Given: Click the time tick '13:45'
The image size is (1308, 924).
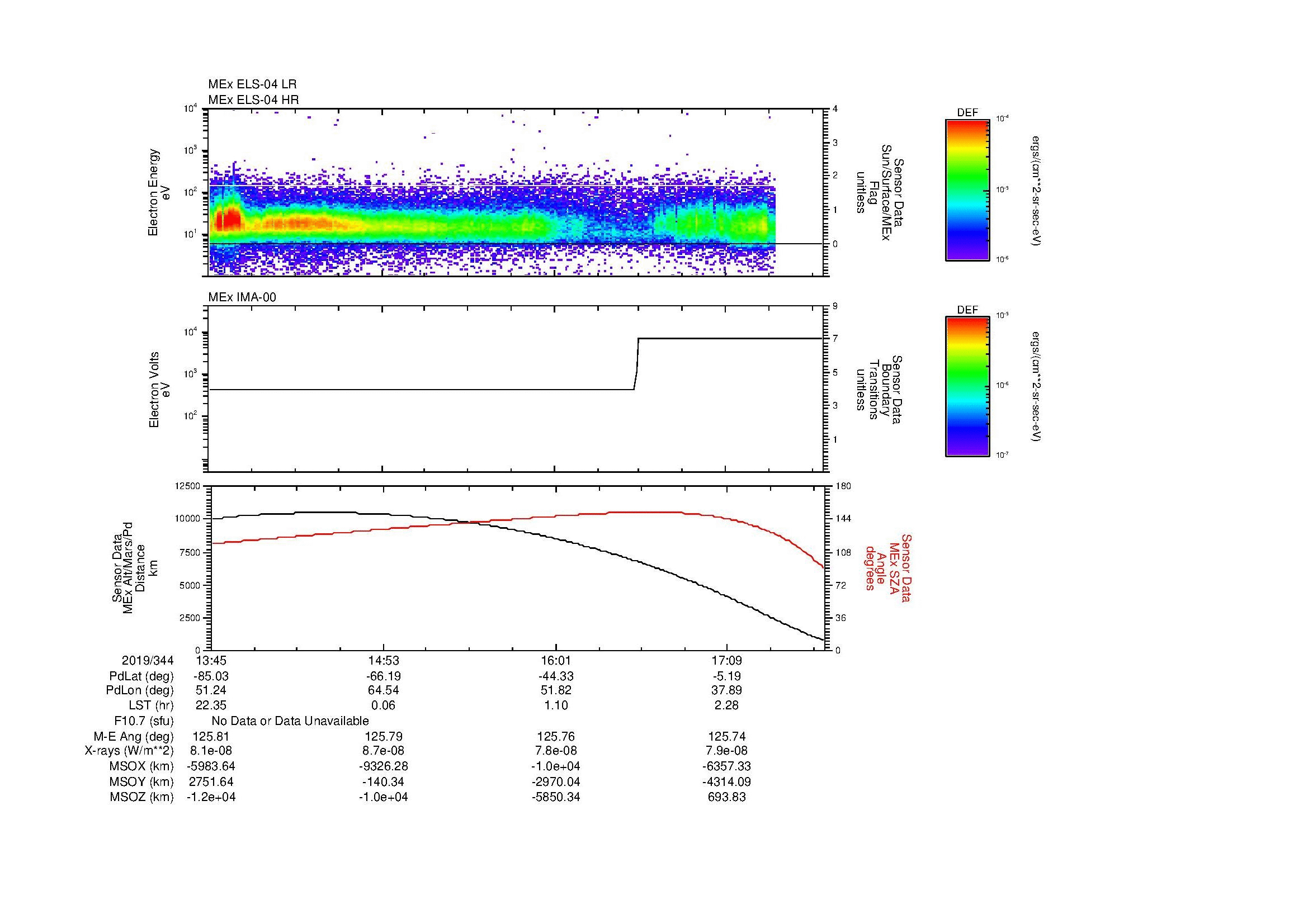Looking at the screenshot, I should 211,661.
